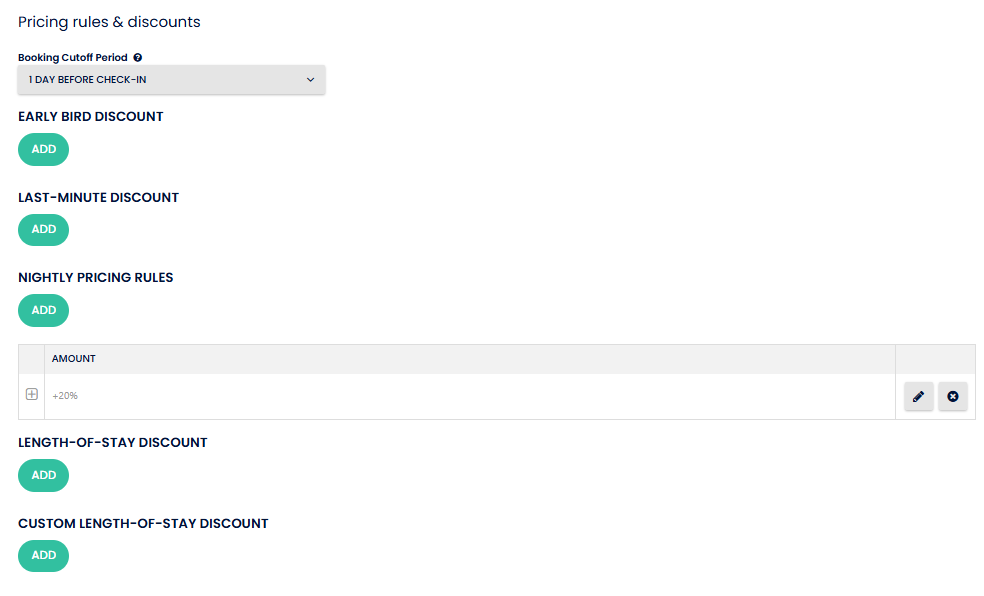Image resolution: width=984 pixels, height=596 pixels.
Task: Click the Pricing rules & discounts heading
Action: click(x=109, y=22)
